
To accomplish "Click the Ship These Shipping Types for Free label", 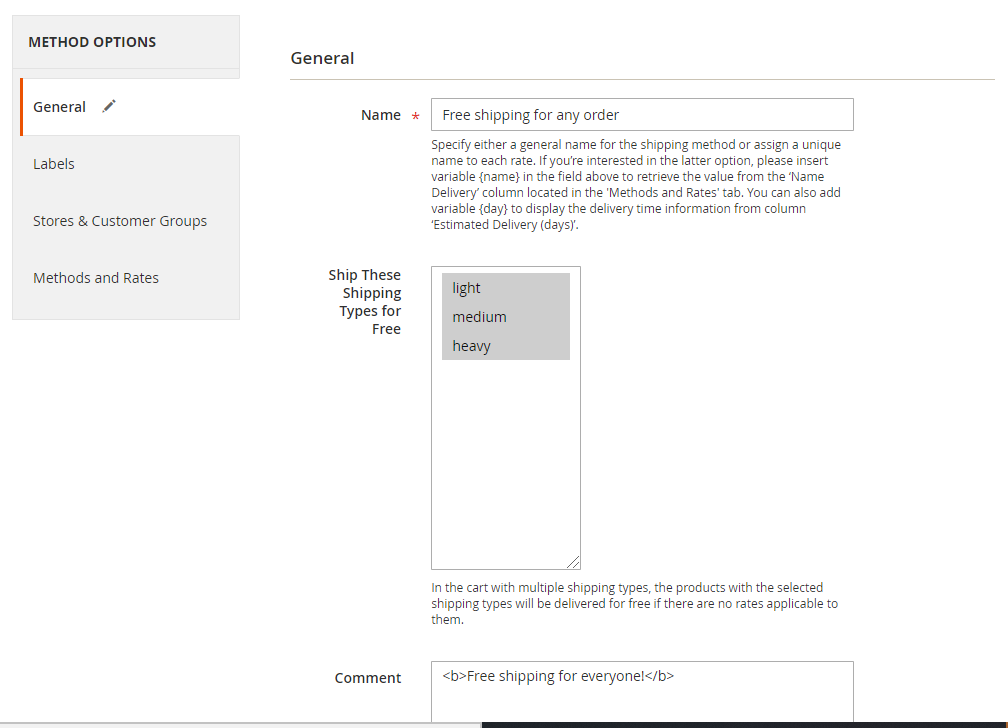I will tap(364, 302).
